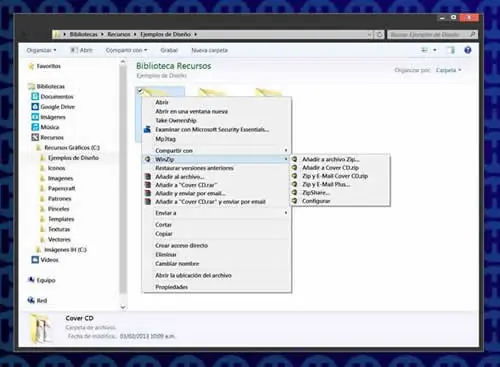500x367 pixels.
Task: Open the view options dropdown arrow
Action: (x=435, y=50)
